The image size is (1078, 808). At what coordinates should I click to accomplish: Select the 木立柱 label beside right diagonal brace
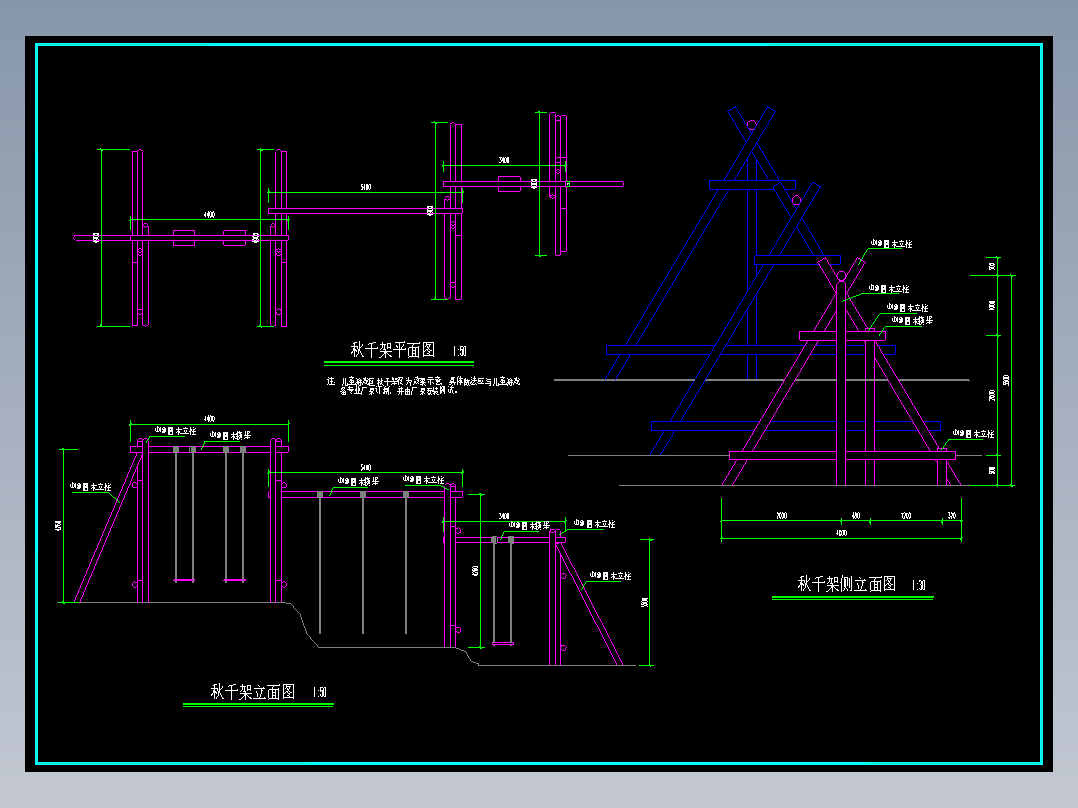[x=610, y=576]
